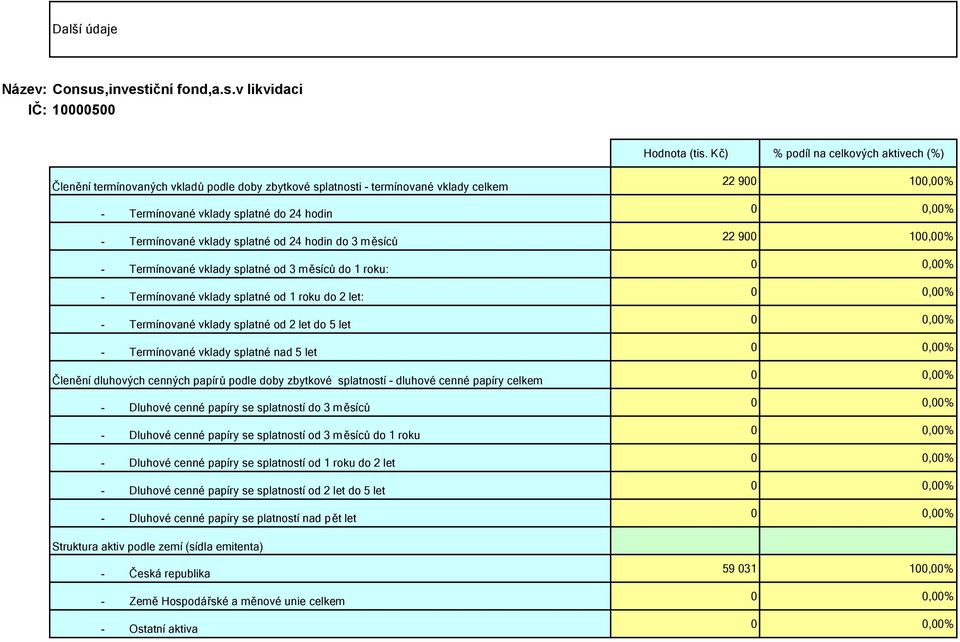The height and width of the screenshot is (642, 960).
Task: Select the 'Hodnota (tis. Kč)' column header
Action: [685, 153]
